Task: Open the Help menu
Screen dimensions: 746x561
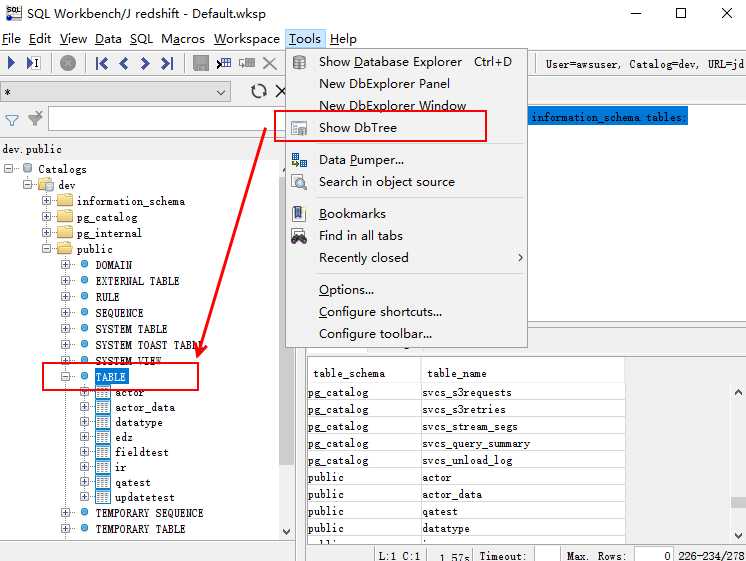Action: (x=343, y=39)
